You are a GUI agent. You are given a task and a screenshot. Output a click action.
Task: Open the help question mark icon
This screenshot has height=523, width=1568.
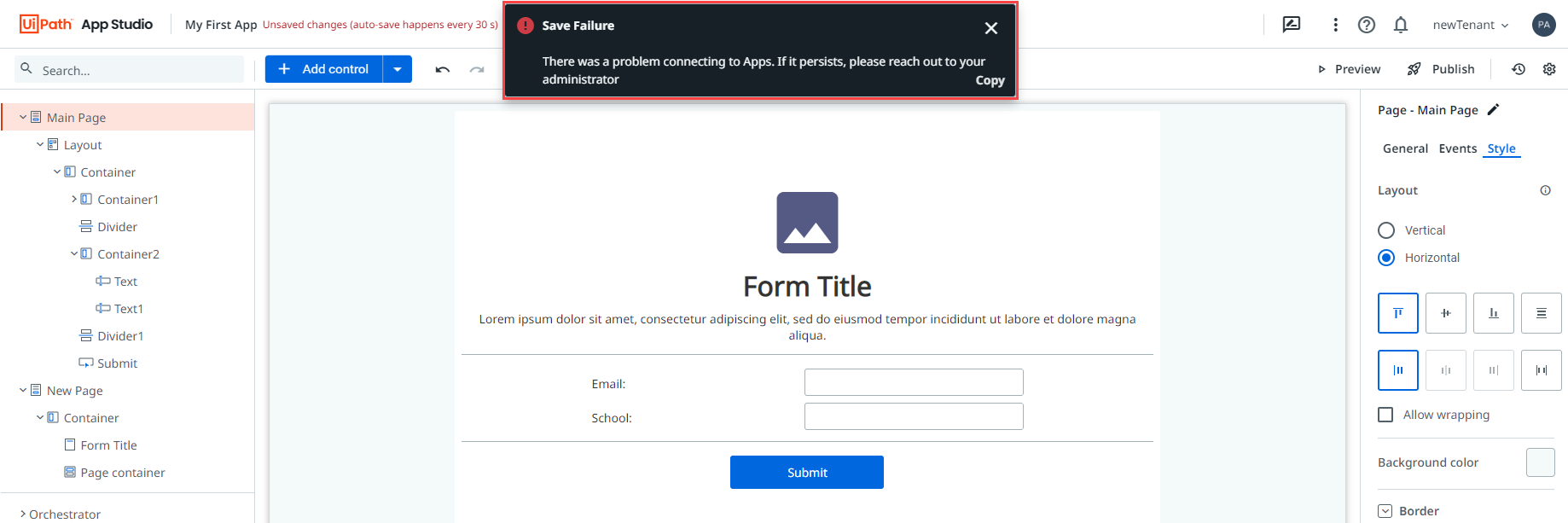(1367, 25)
